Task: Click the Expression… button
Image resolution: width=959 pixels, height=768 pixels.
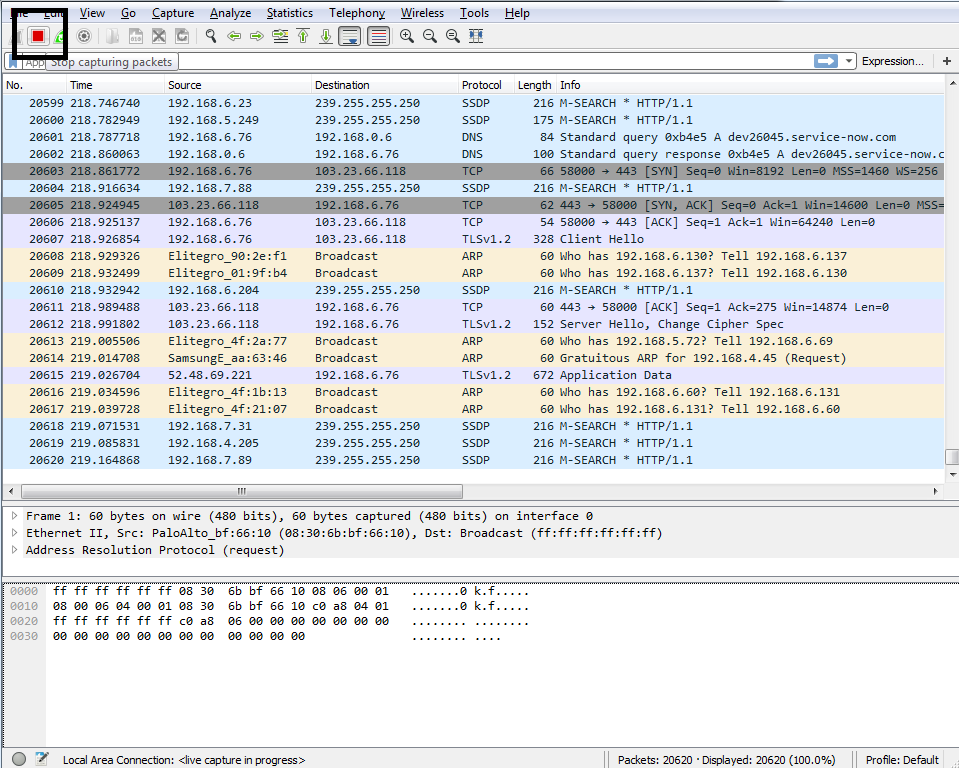Action: pyautogui.click(x=892, y=61)
